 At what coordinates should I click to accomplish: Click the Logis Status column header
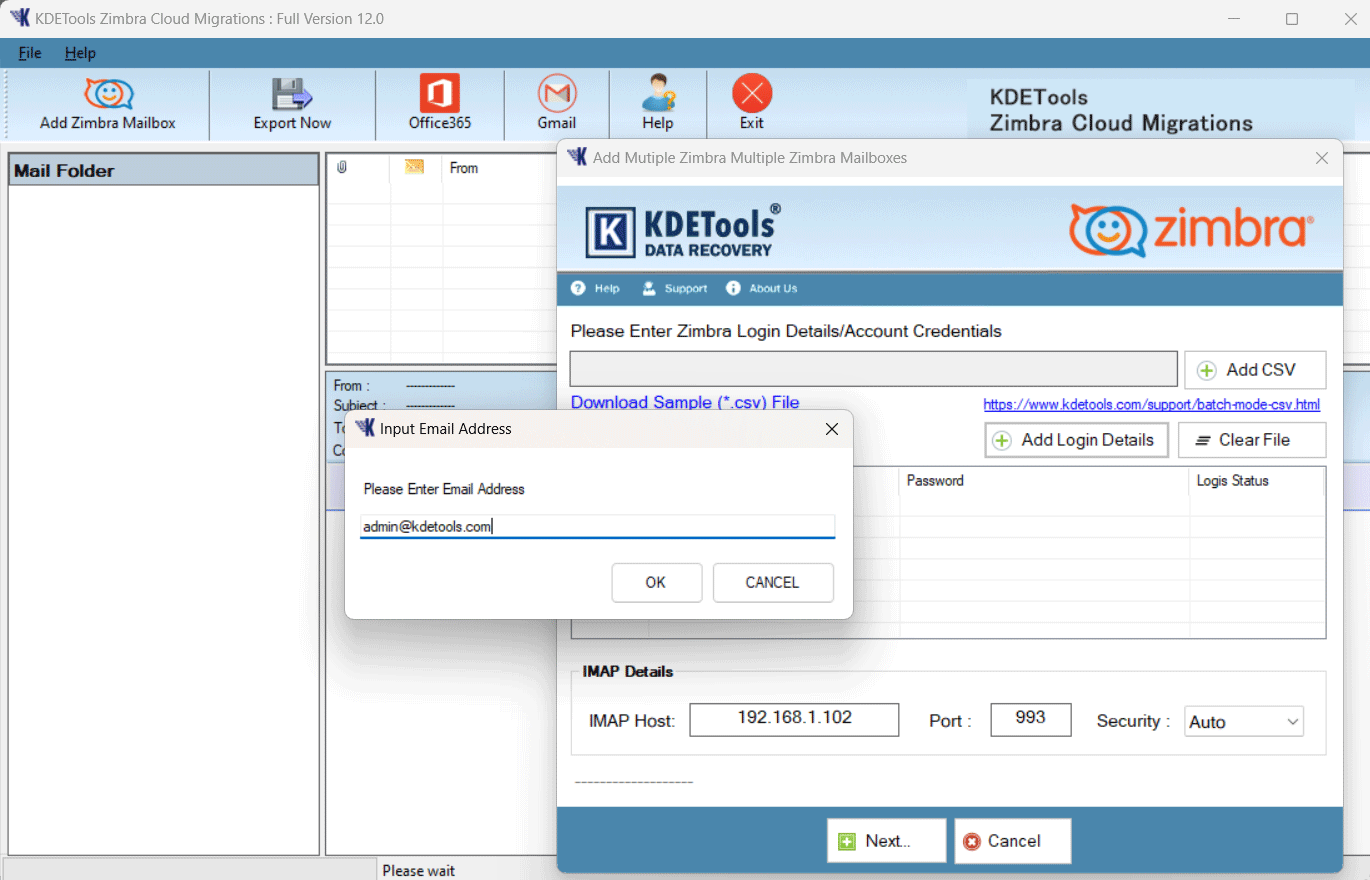pyautogui.click(x=1256, y=481)
